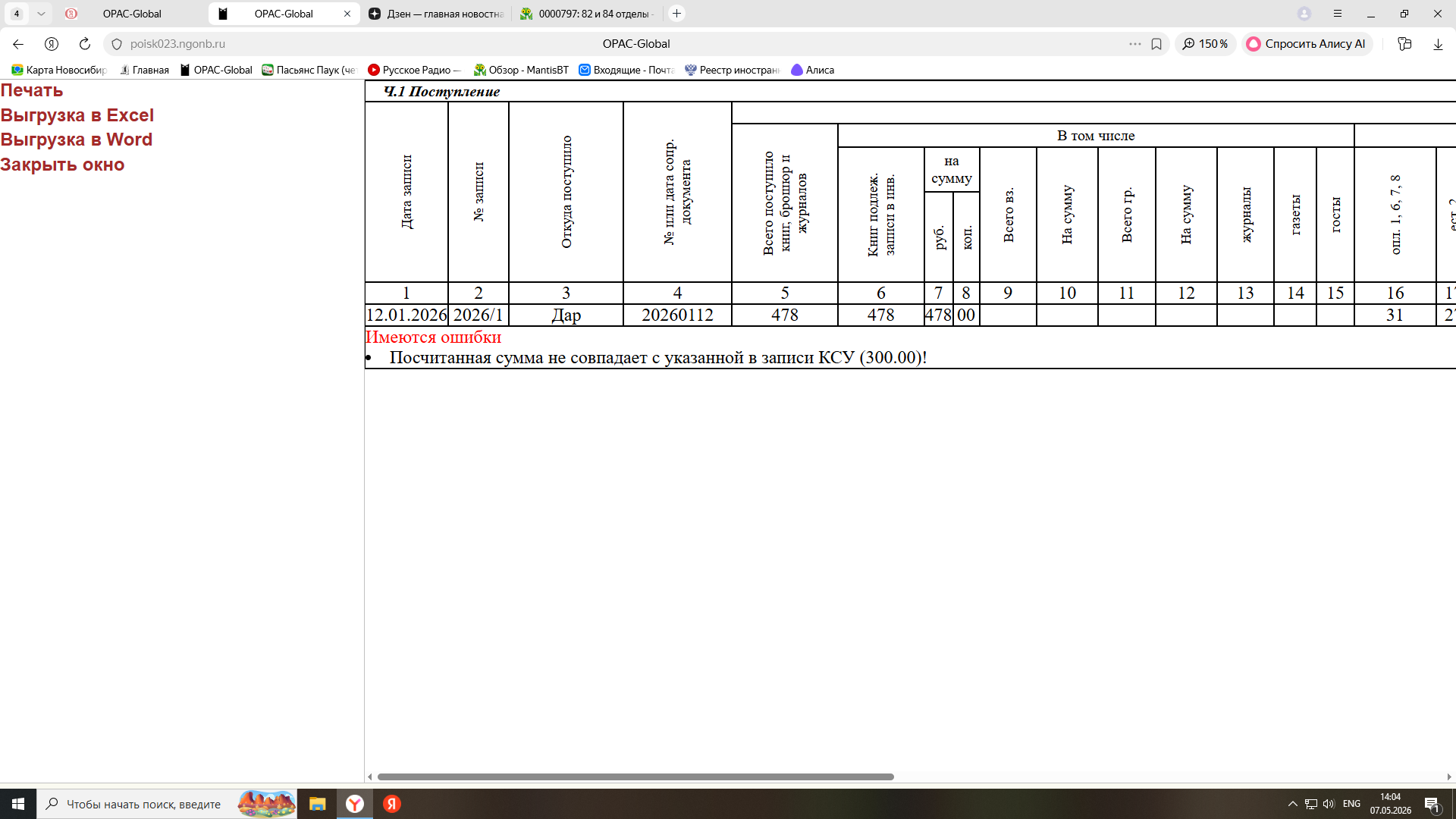Open File Explorer from the taskbar

(317, 804)
